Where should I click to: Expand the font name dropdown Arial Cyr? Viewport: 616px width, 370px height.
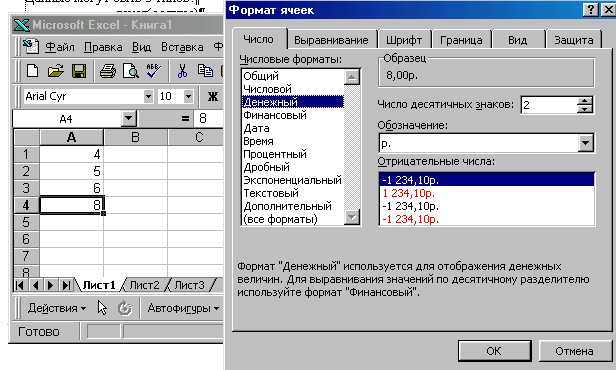point(148,96)
